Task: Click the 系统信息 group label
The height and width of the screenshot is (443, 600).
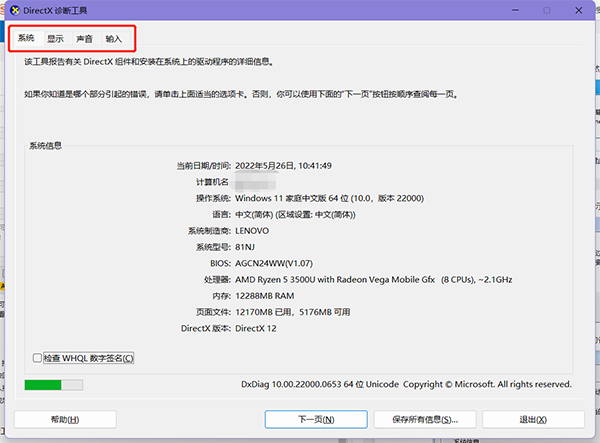Action: click(46, 145)
